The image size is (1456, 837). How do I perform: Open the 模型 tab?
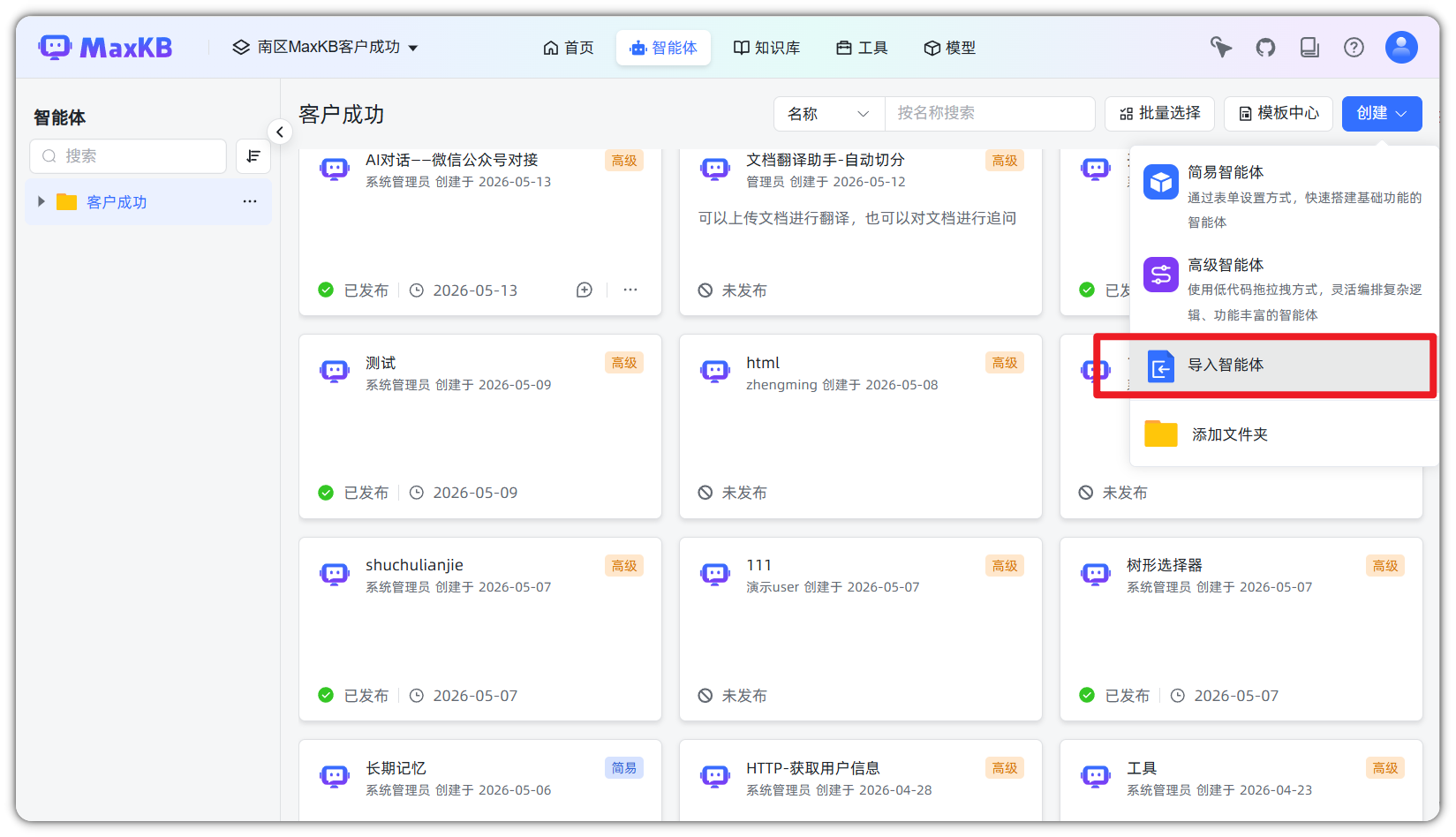click(949, 48)
